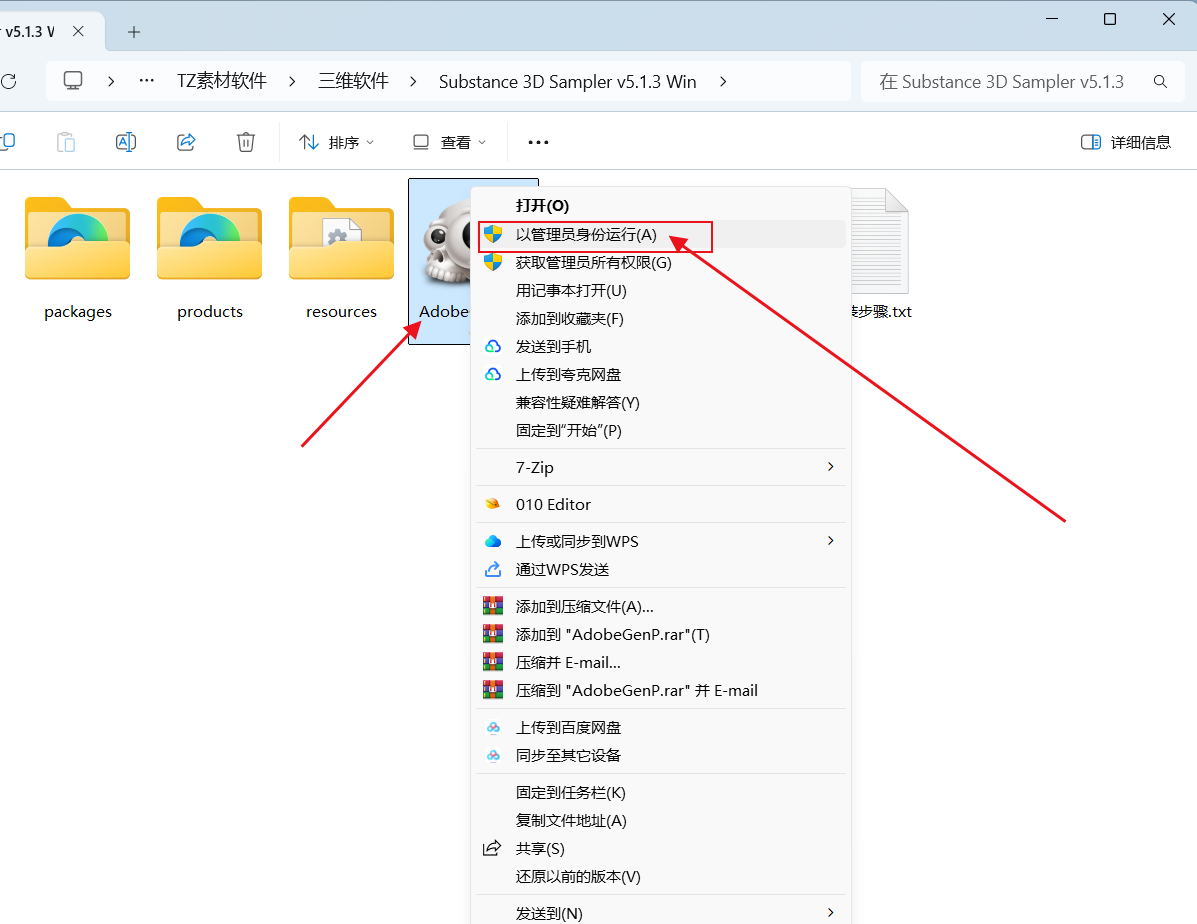This screenshot has height=924, width=1197.
Task: Select the 步骤.txt text file
Action: 880,255
